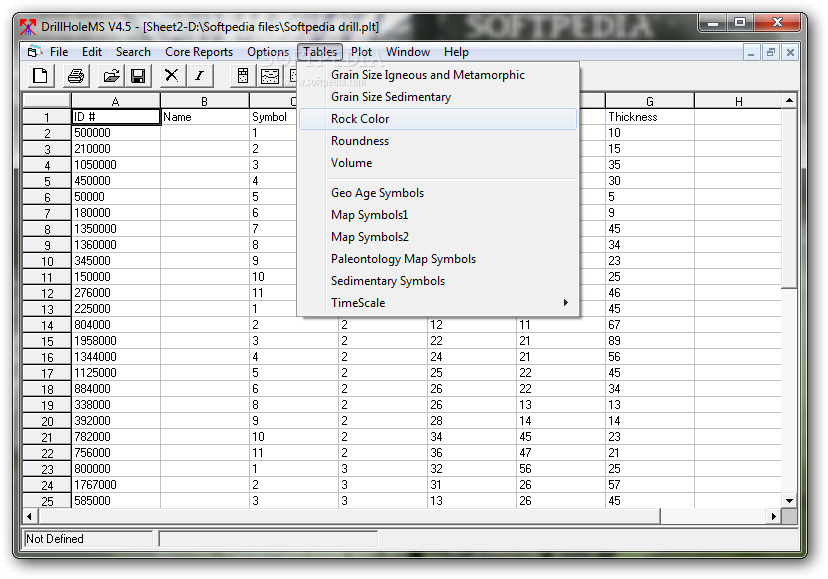828x579 pixels.
Task: Select the Roundness table entry
Action: pos(438,141)
